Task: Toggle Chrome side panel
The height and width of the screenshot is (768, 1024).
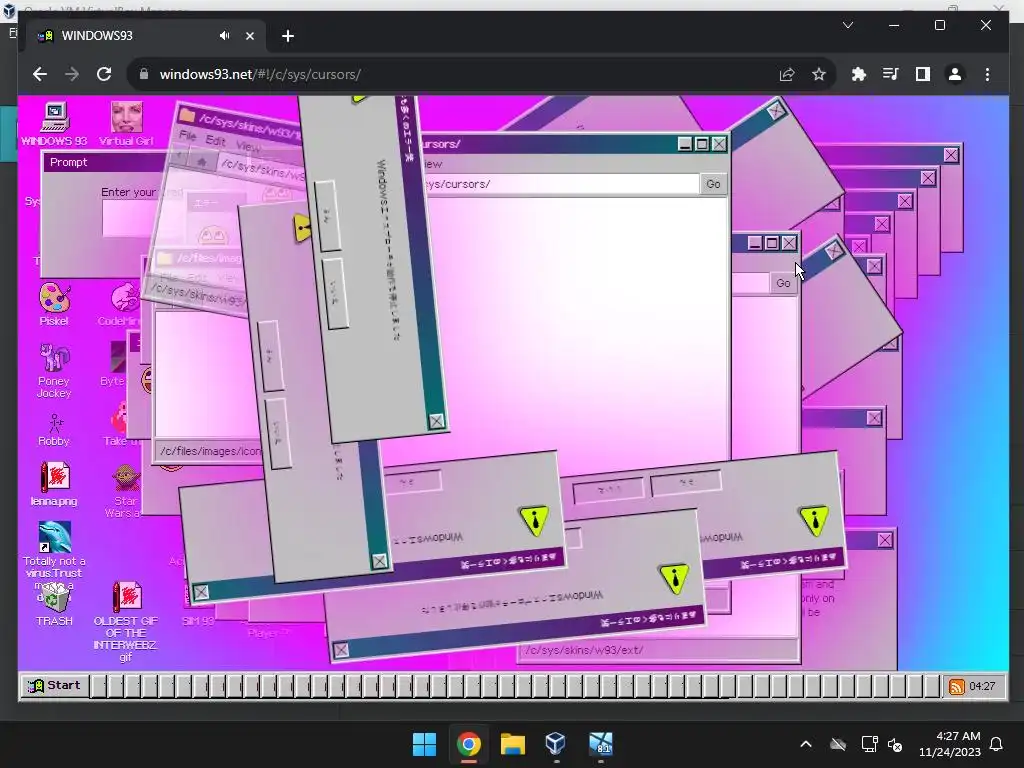Action: click(923, 74)
